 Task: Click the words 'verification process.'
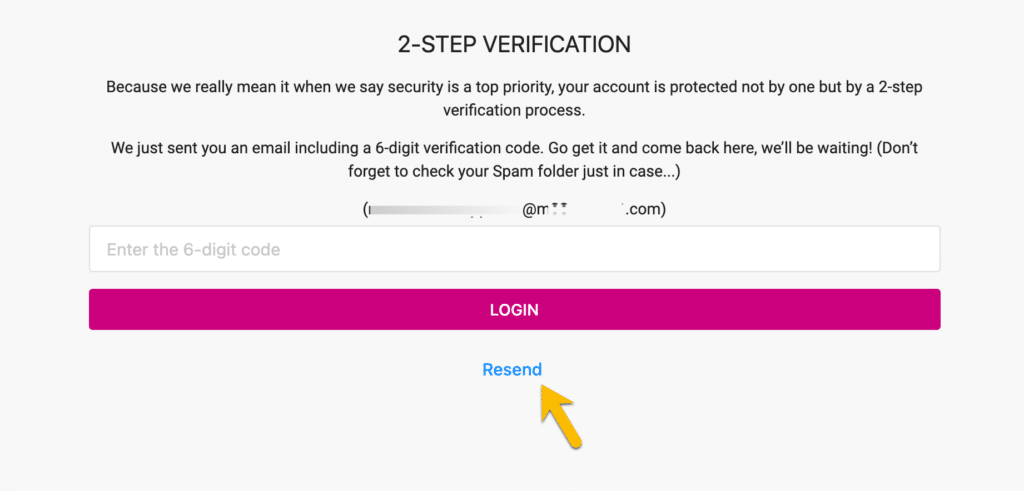515,110
